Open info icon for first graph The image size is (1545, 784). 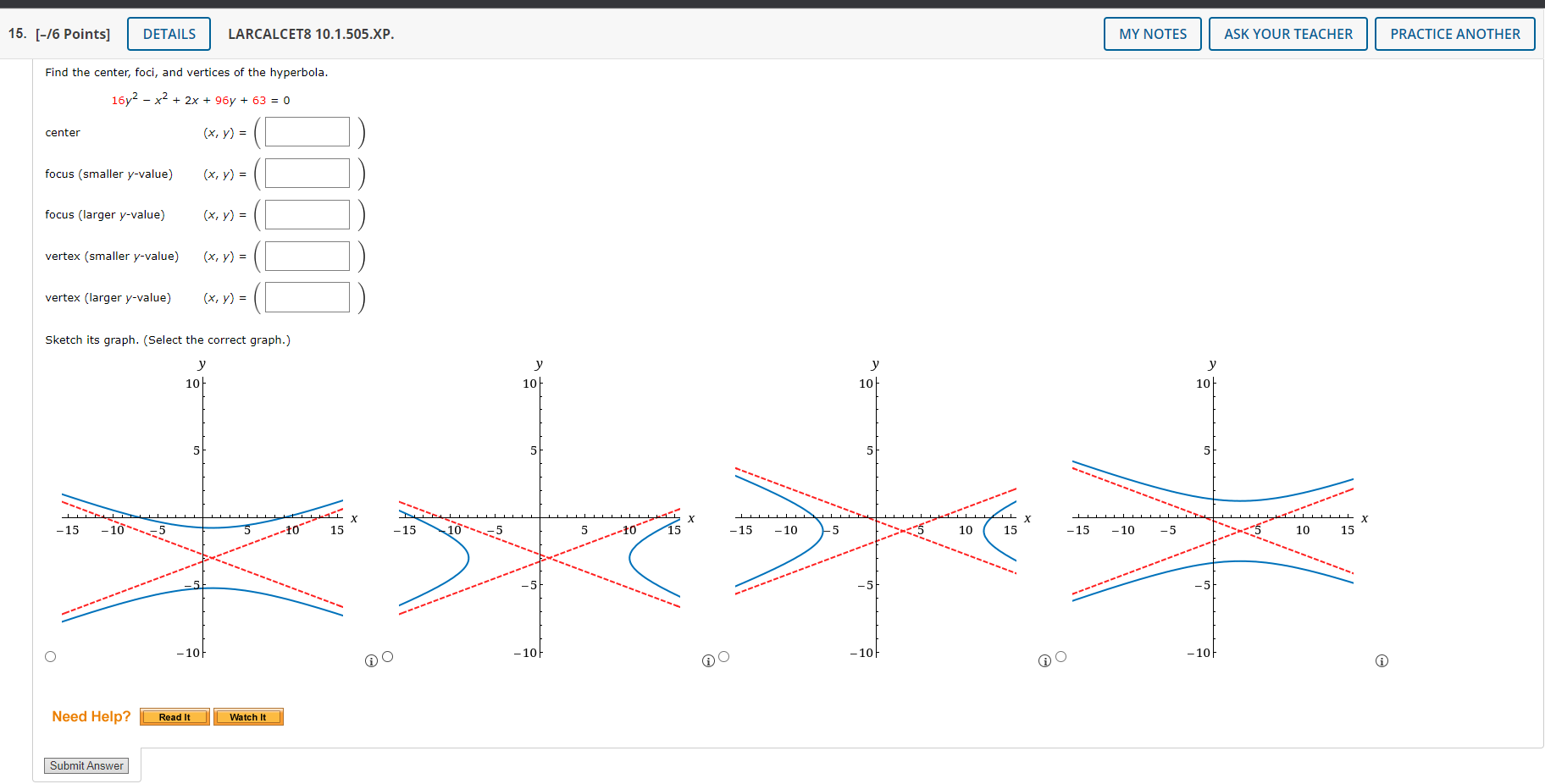(x=371, y=661)
